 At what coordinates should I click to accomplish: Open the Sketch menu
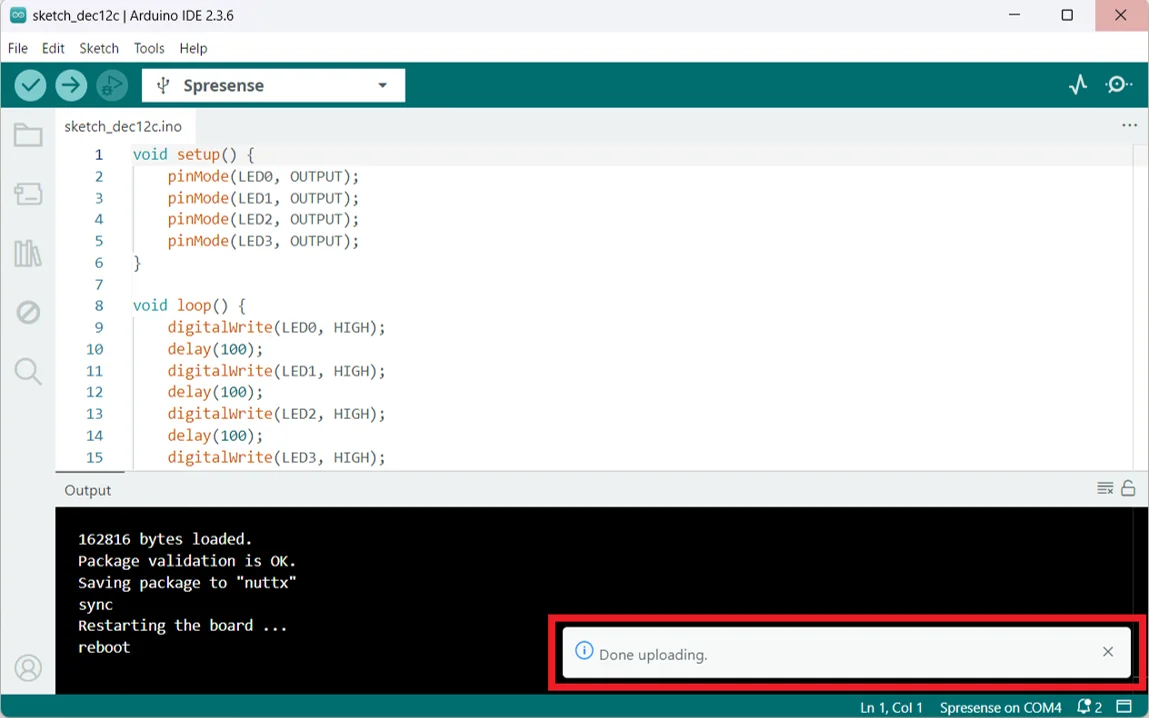tap(99, 48)
